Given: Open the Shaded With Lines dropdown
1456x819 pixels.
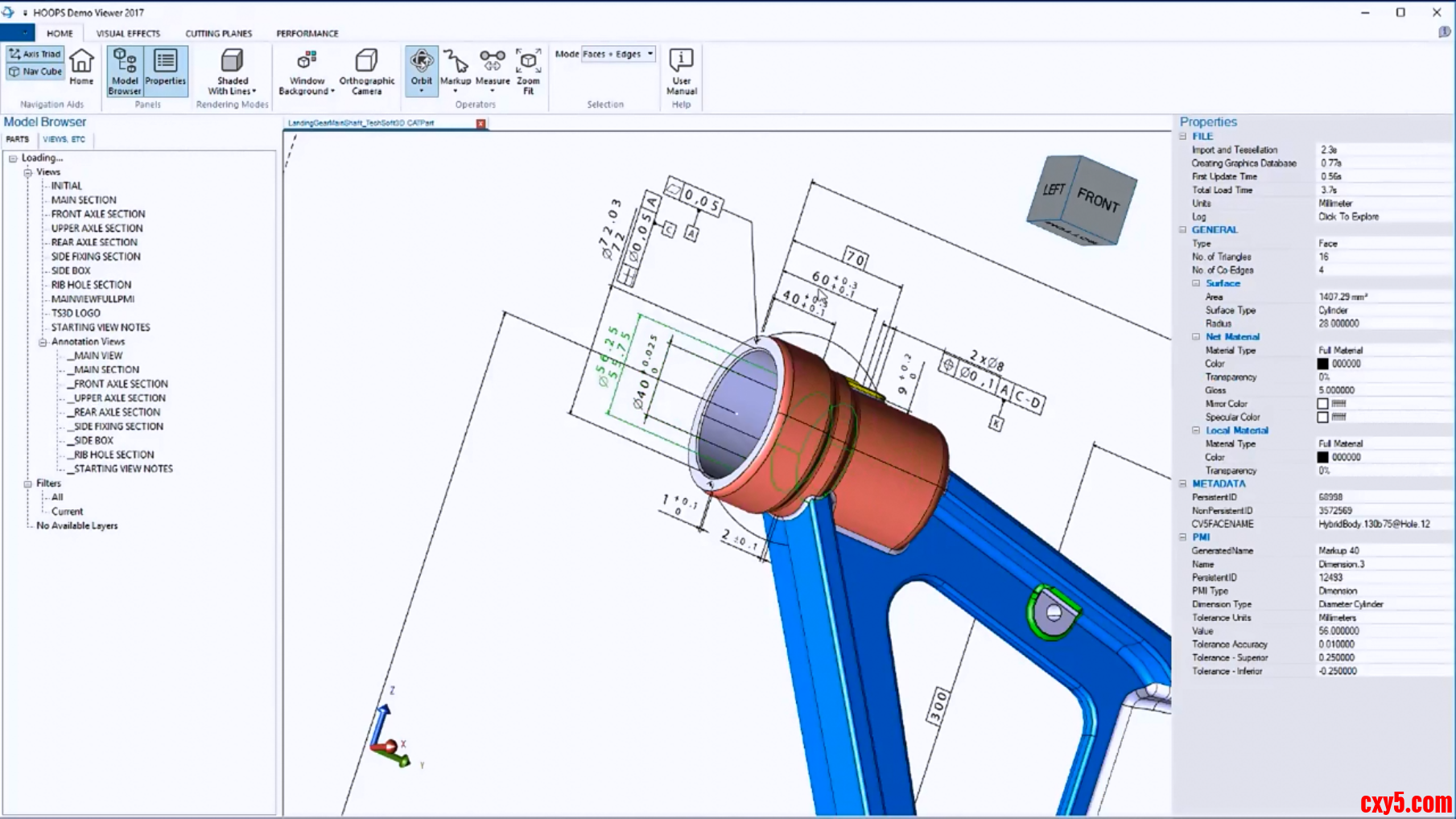Looking at the screenshot, I should (233, 72).
